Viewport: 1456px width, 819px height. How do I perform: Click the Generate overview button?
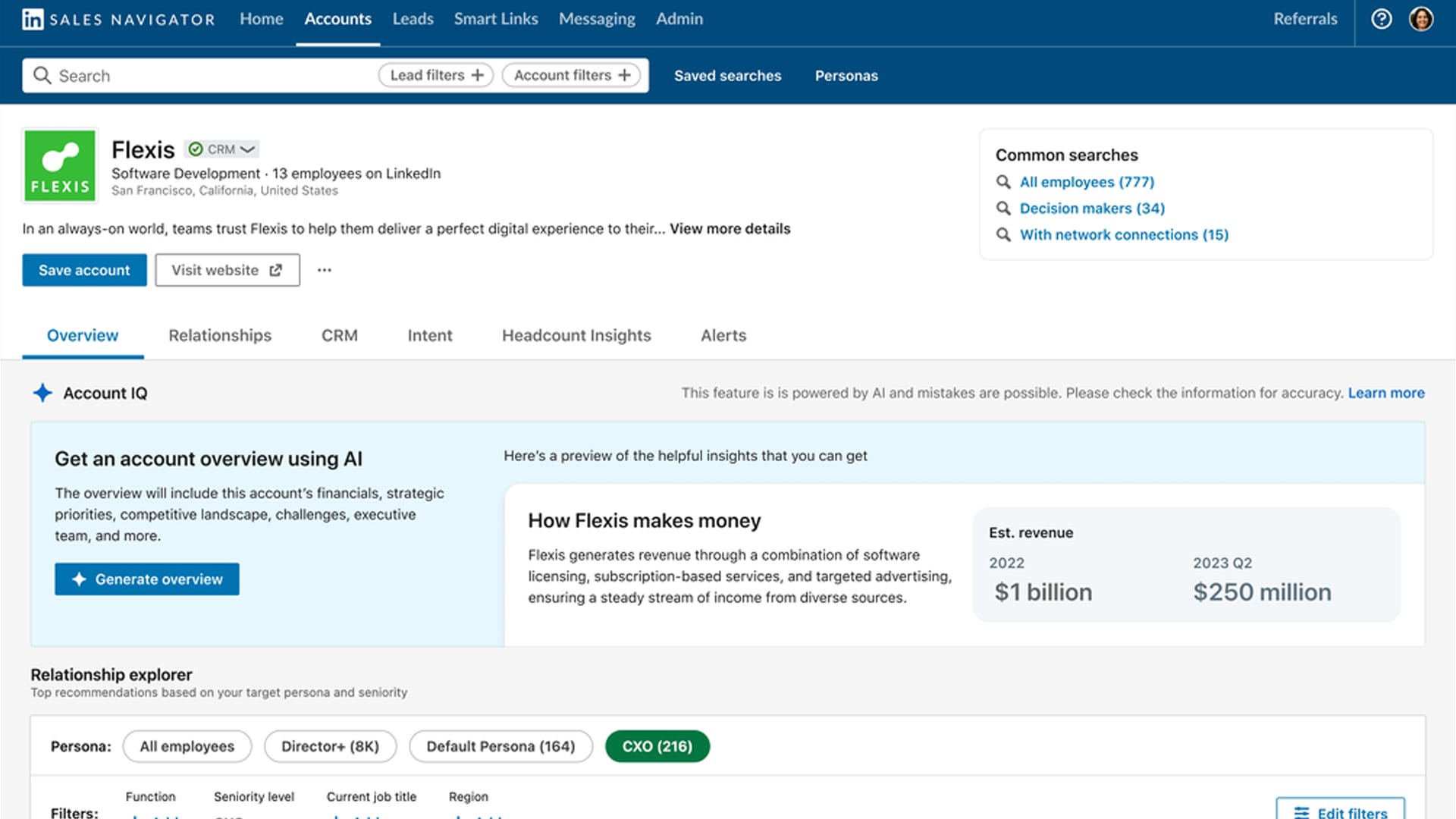click(x=146, y=579)
